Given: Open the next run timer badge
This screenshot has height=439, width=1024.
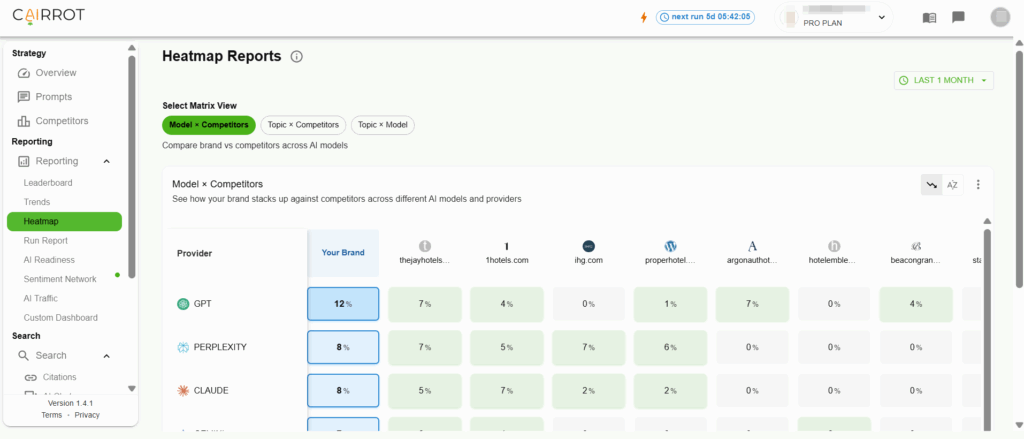Looking at the screenshot, I should 705,17.
